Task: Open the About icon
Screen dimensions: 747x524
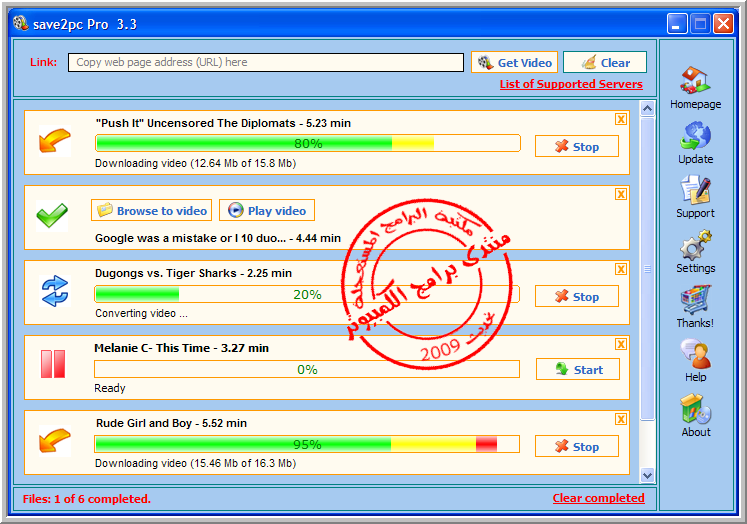Action: click(x=695, y=409)
